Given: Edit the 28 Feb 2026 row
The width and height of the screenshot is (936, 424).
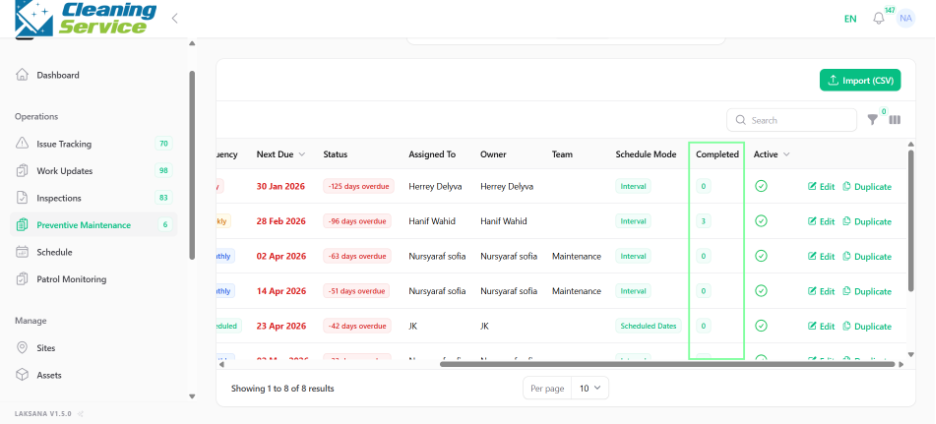Looking at the screenshot, I should 821,221.
